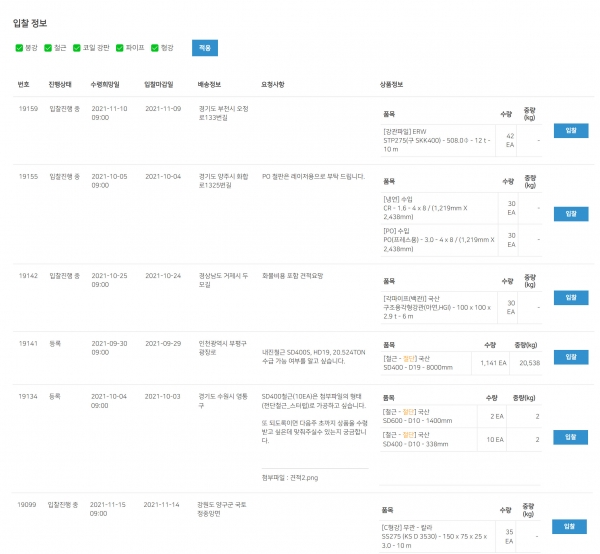Click the PO 철판 laser request note
The width and height of the screenshot is (600, 554).
(x=313, y=176)
